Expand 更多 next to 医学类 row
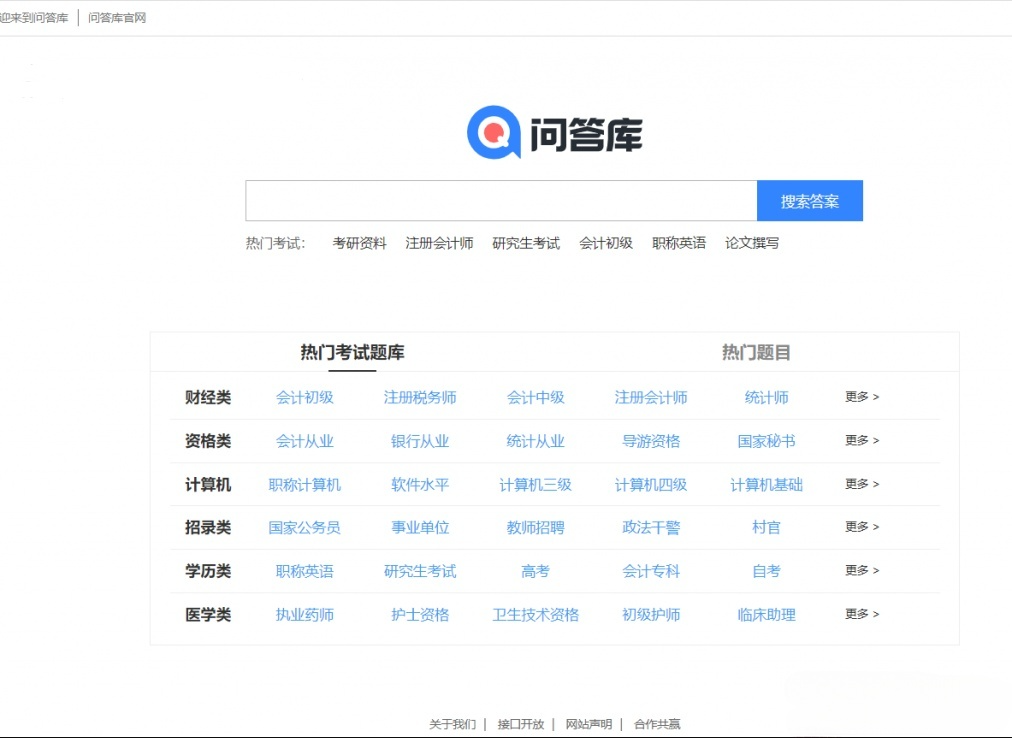Image resolution: width=1012 pixels, height=738 pixels. 860,614
